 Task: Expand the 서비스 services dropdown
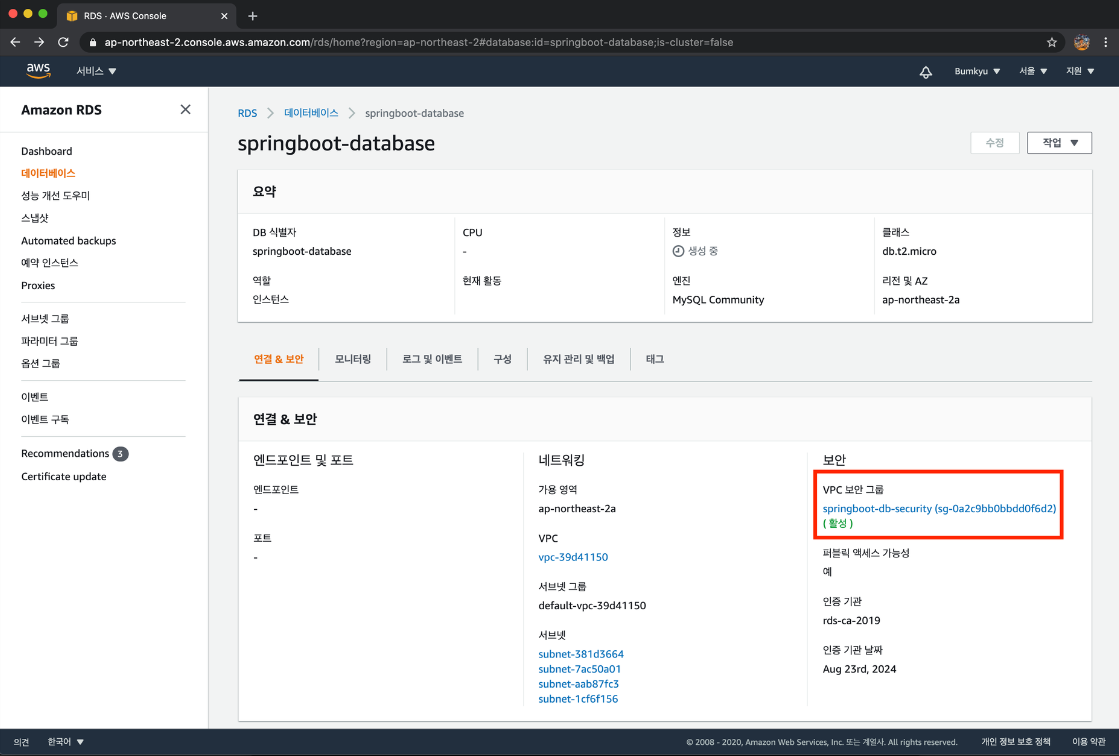click(96, 71)
